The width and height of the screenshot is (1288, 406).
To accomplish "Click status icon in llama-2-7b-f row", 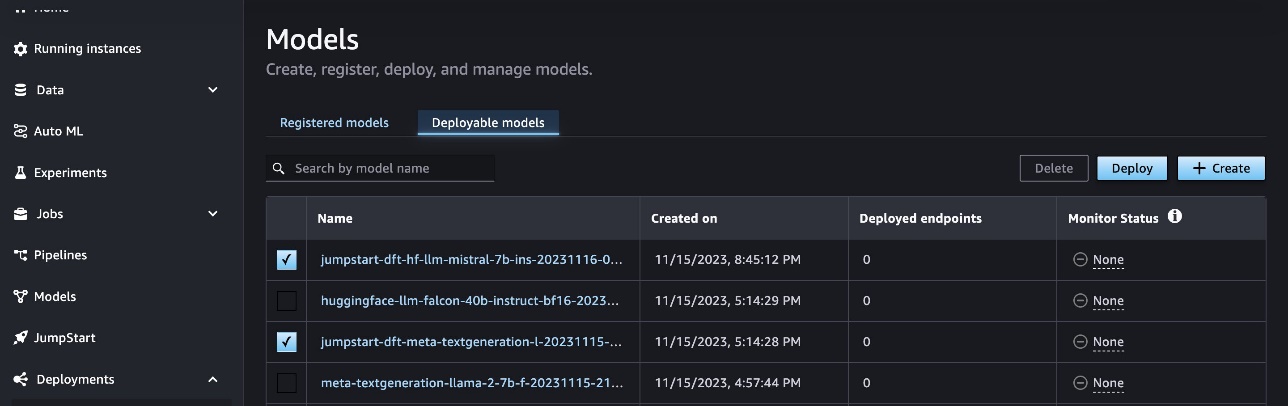I will click(1080, 383).
